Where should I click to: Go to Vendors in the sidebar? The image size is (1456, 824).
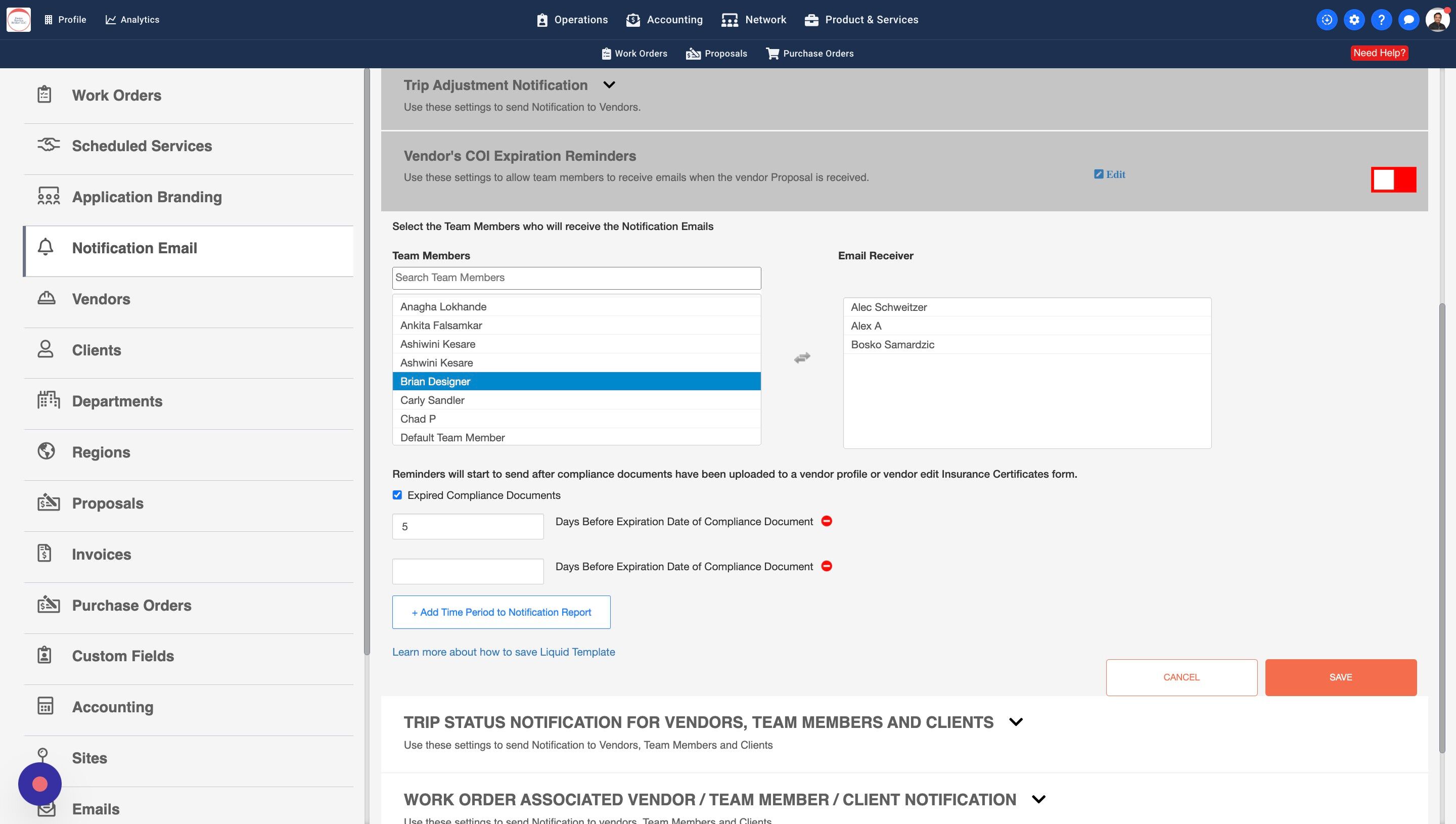pyautogui.click(x=101, y=299)
